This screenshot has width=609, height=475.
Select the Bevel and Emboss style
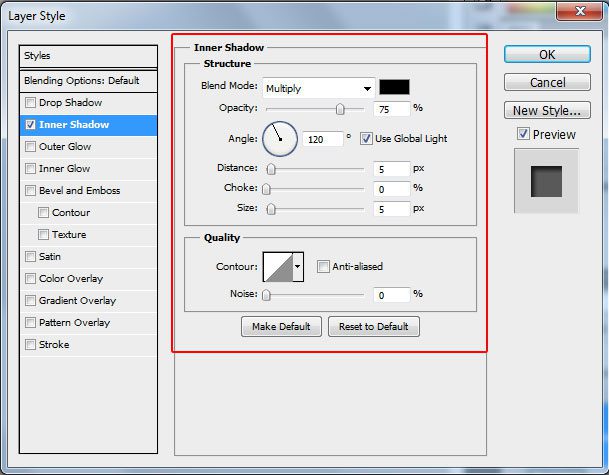[x=79, y=191]
